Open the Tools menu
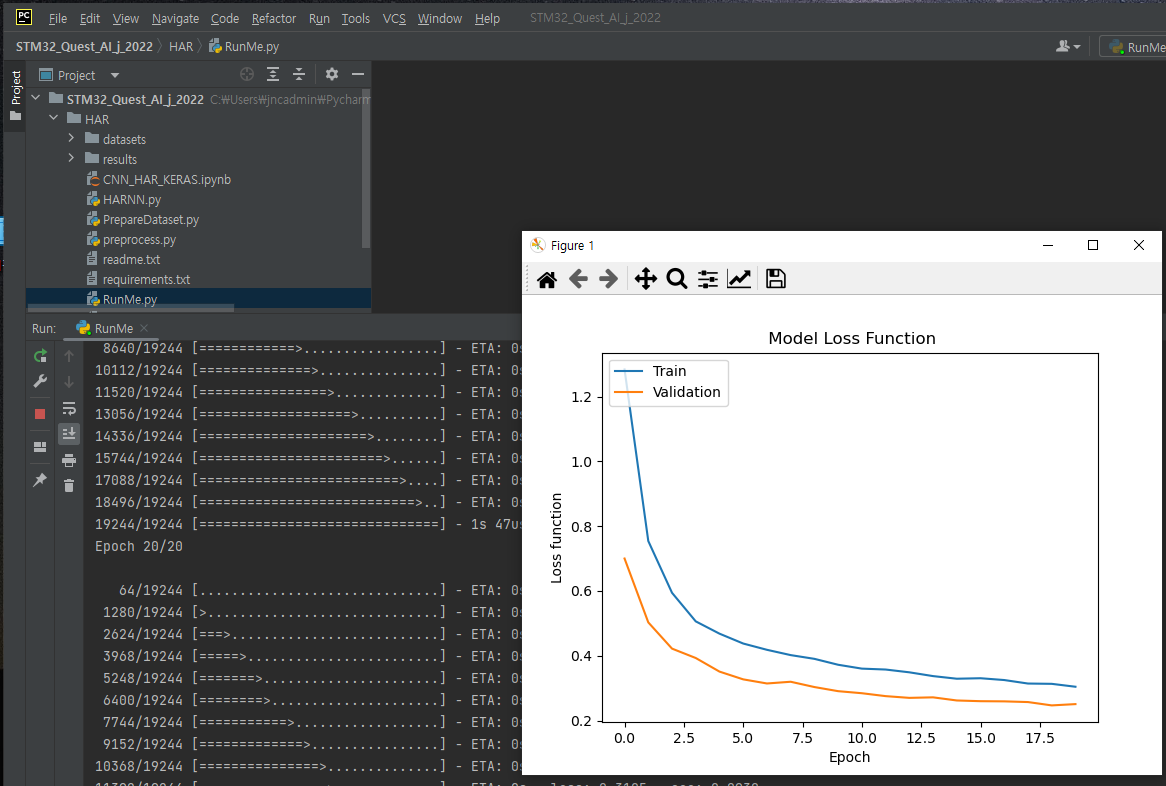1166x786 pixels. [x=355, y=19]
